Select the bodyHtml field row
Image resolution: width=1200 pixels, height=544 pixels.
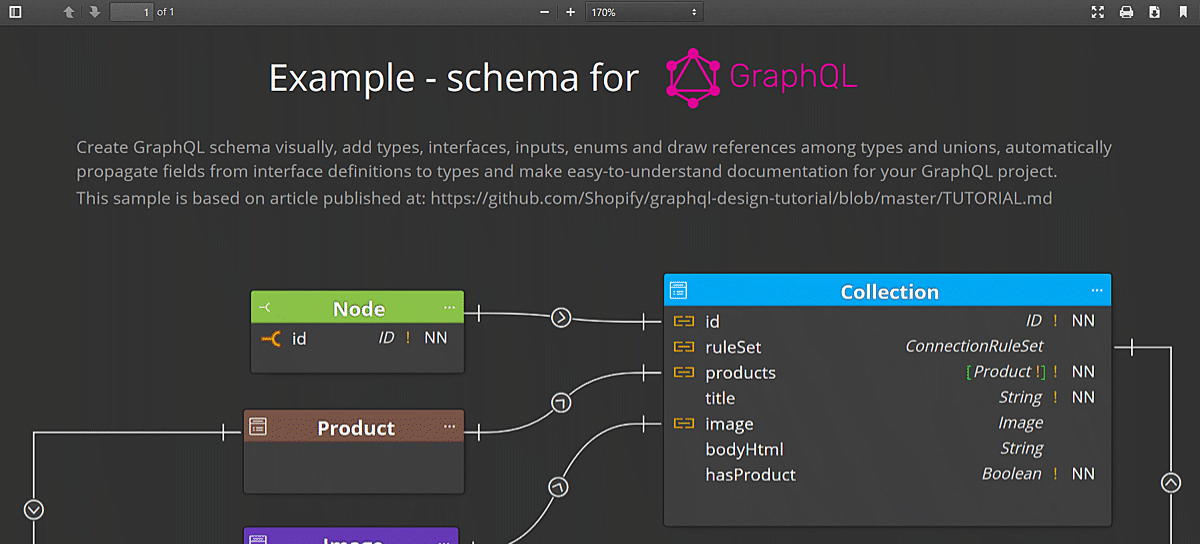(887, 449)
